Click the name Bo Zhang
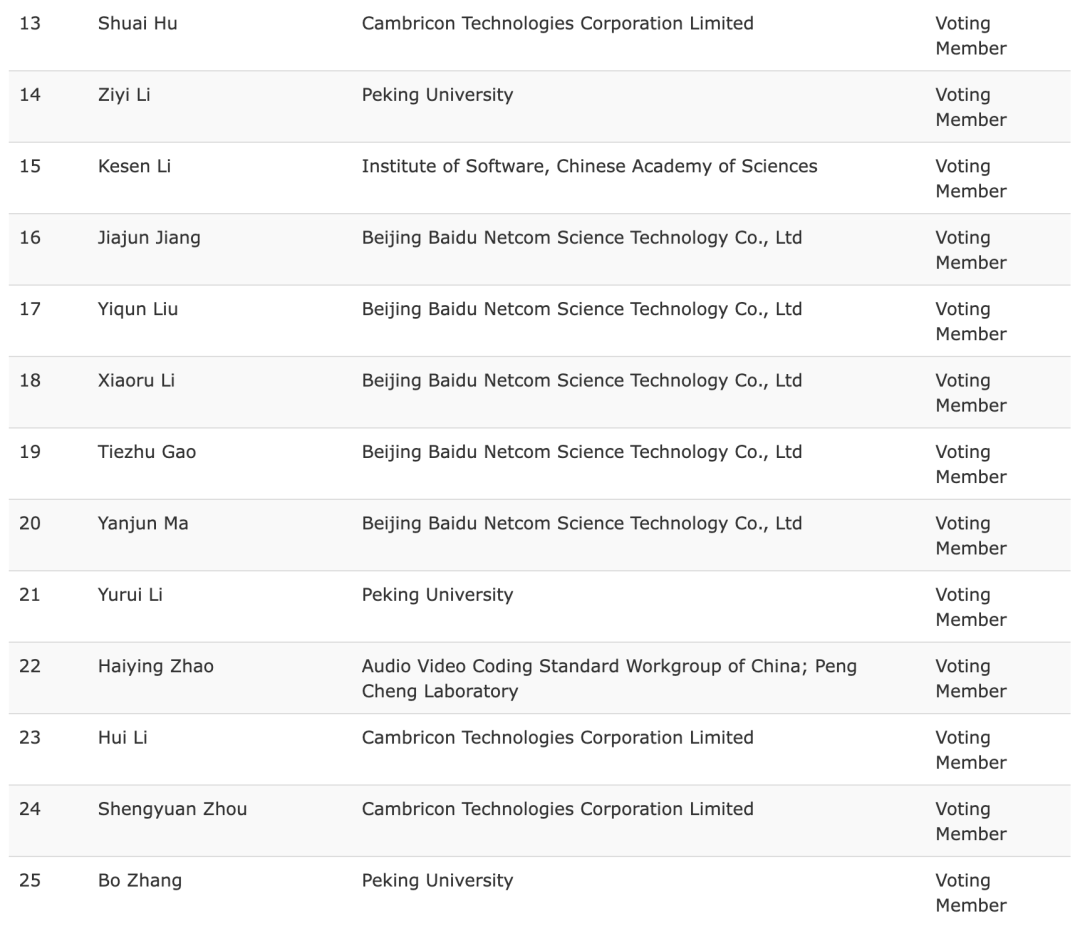The height and width of the screenshot is (926, 1080). click(x=140, y=881)
